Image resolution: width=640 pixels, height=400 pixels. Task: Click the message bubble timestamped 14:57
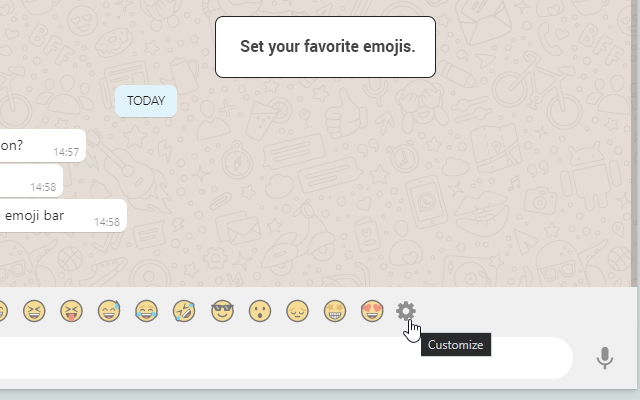40,145
